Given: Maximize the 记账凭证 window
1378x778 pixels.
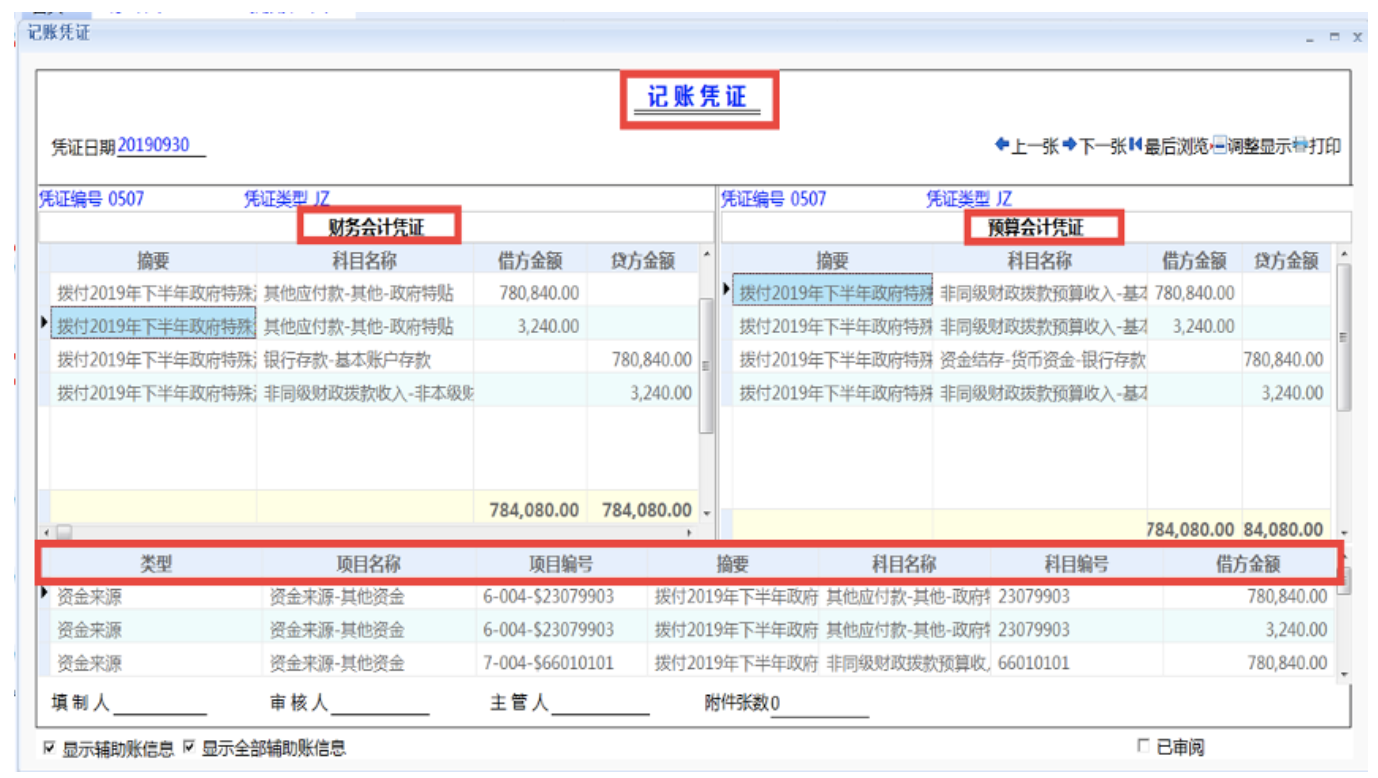Looking at the screenshot, I should [x=1334, y=37].
